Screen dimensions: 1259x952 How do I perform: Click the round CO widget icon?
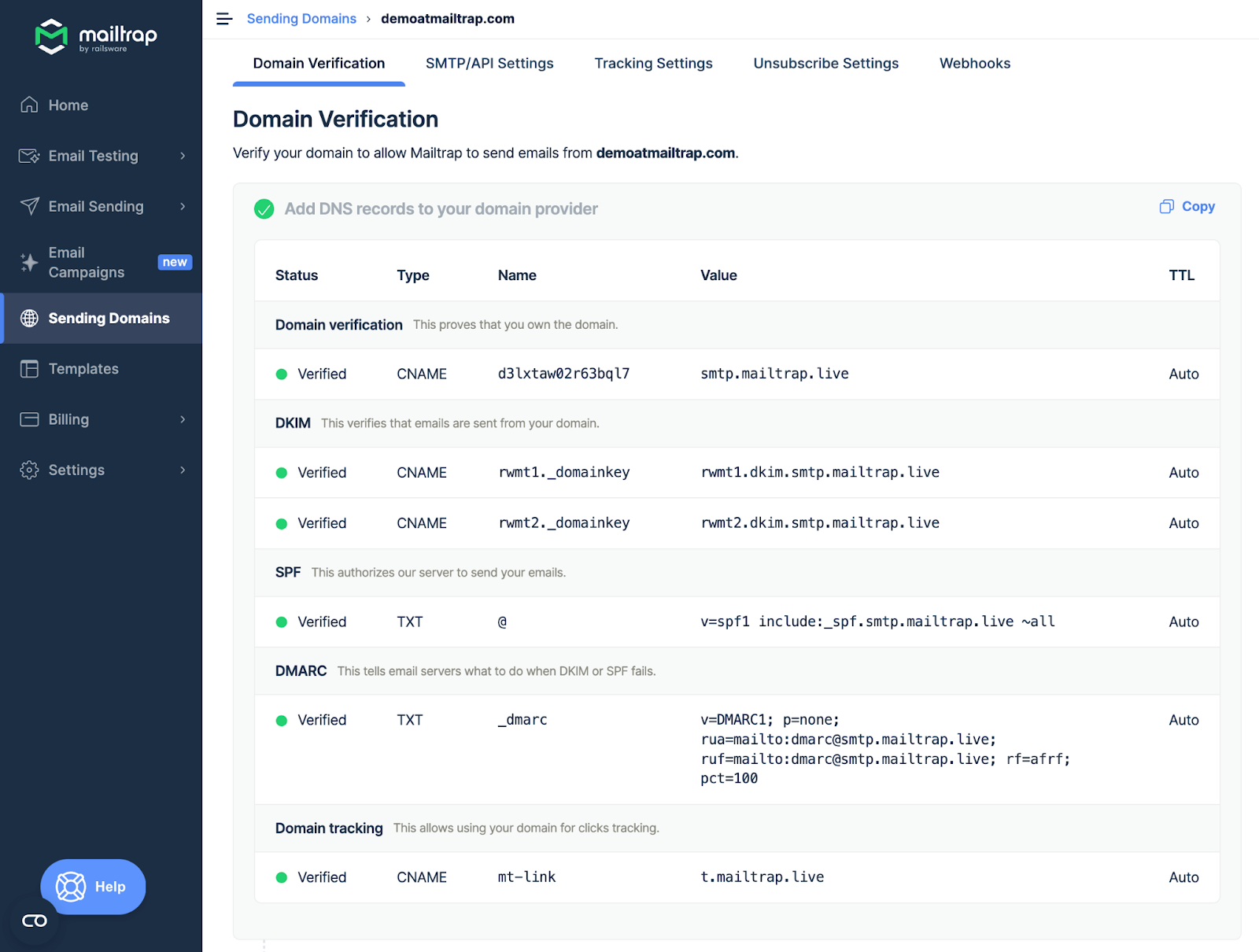(x=35, y=921)
